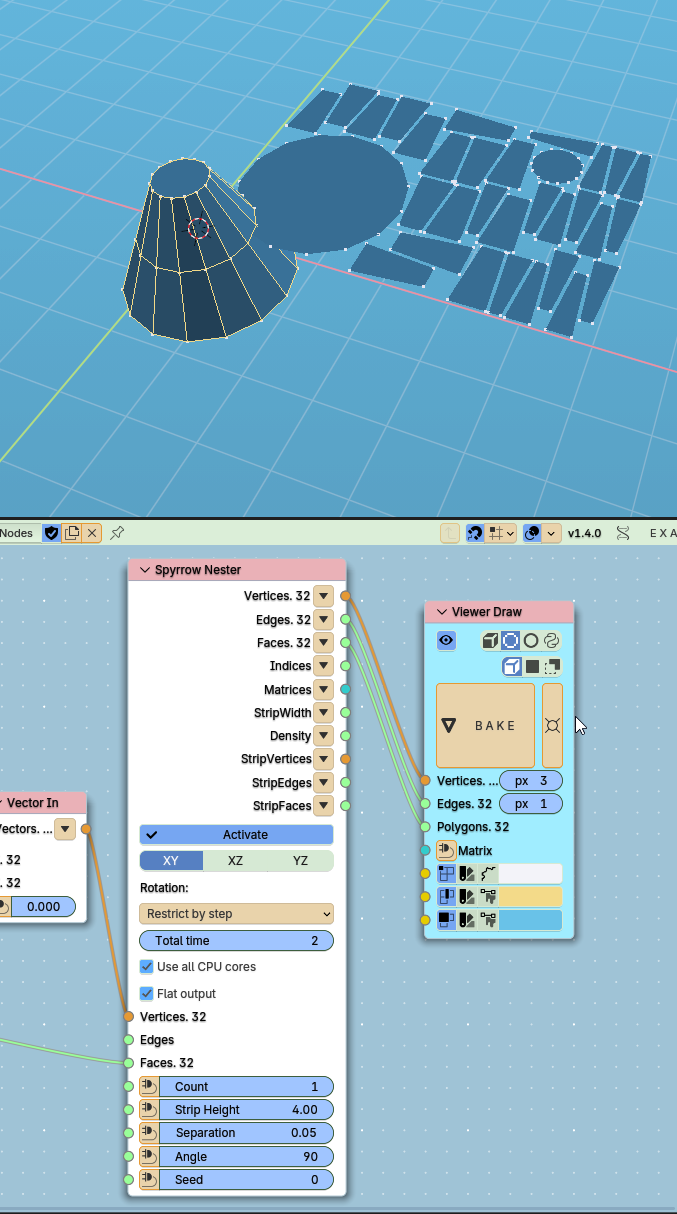The width and height of the screenshot is (677, 1214).
Task: Click the DNA Sverchok icon in header
Action: click(x=623, y=533)
